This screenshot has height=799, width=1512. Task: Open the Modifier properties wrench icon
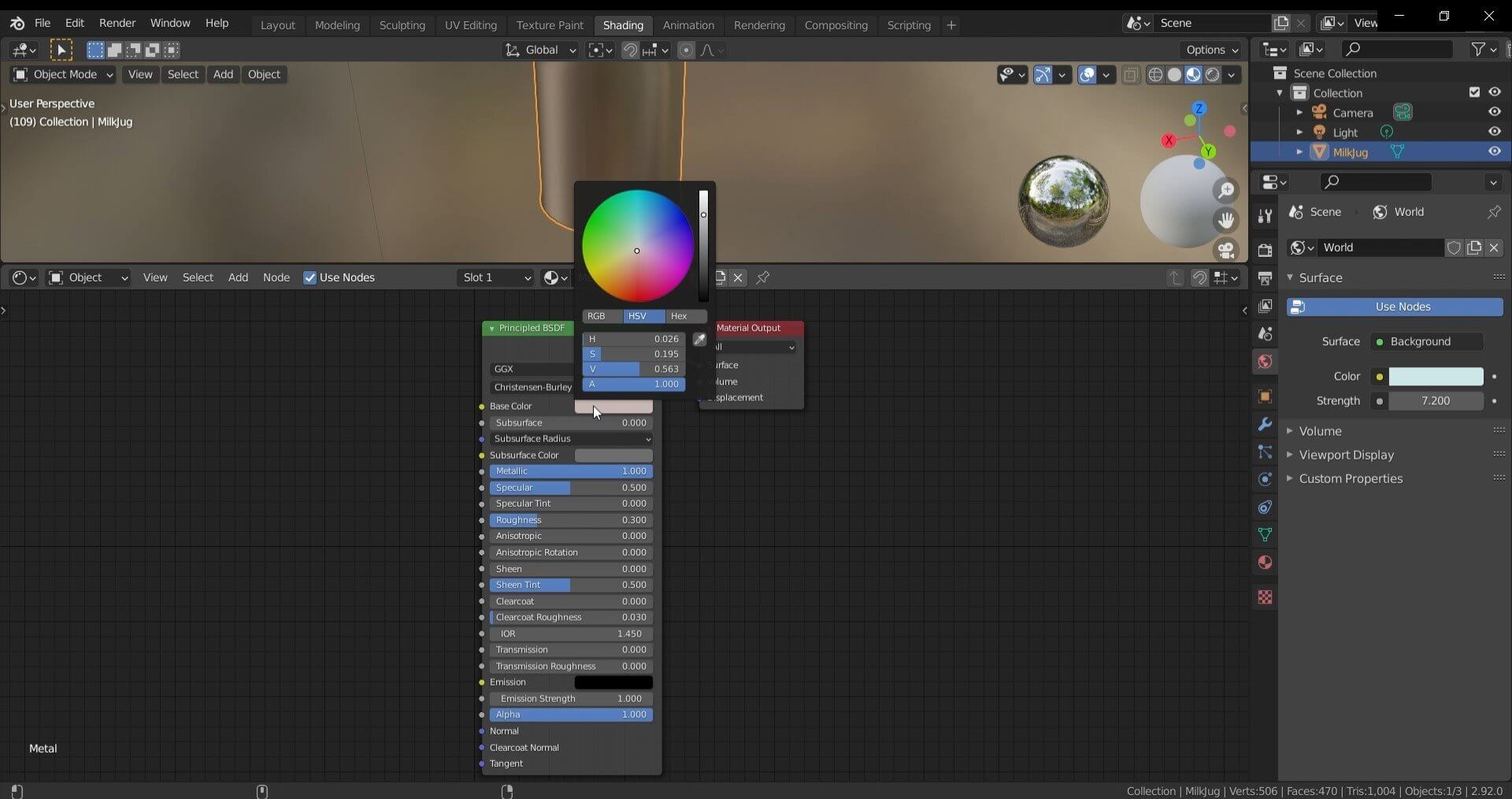pos(1265,424)
